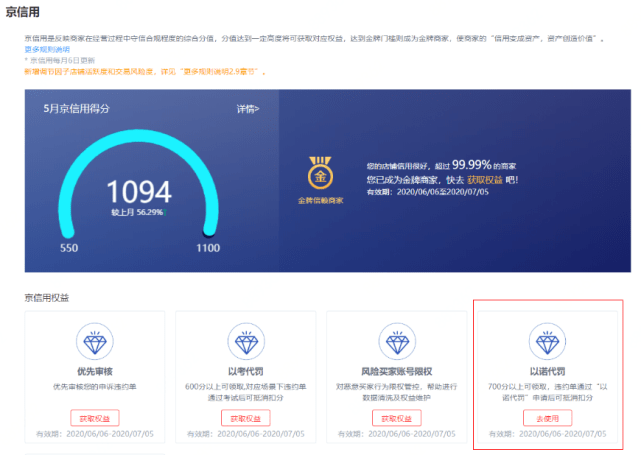
Task: Click the 优先审核 card title
Action: [x=95, y=371]
